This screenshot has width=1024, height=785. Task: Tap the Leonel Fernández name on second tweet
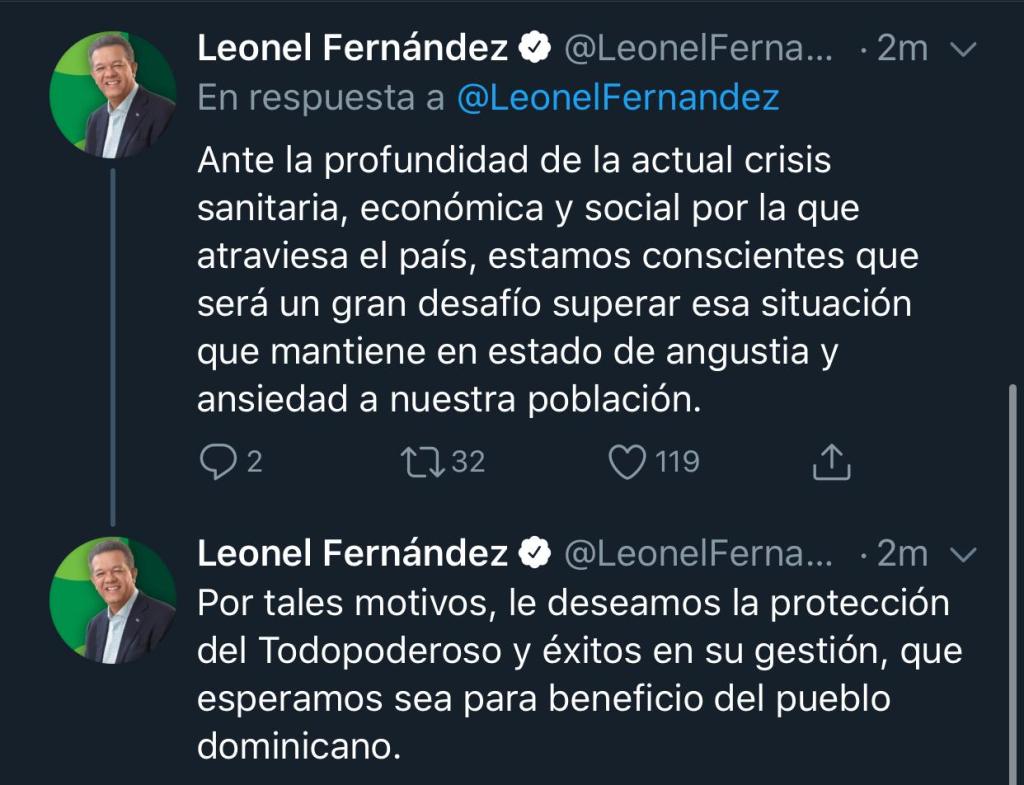coord(353,553)
